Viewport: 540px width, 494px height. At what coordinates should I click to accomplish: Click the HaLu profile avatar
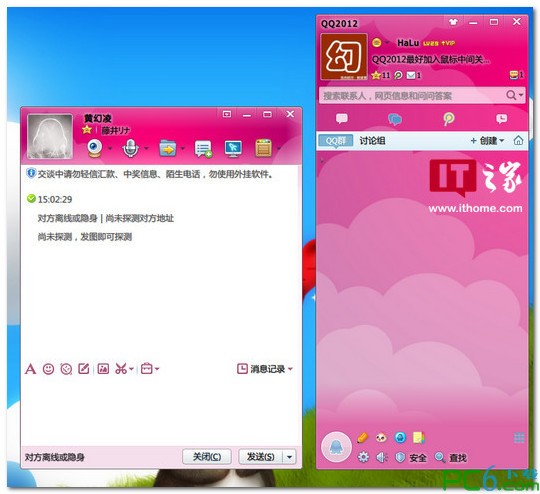coord(344,56)
